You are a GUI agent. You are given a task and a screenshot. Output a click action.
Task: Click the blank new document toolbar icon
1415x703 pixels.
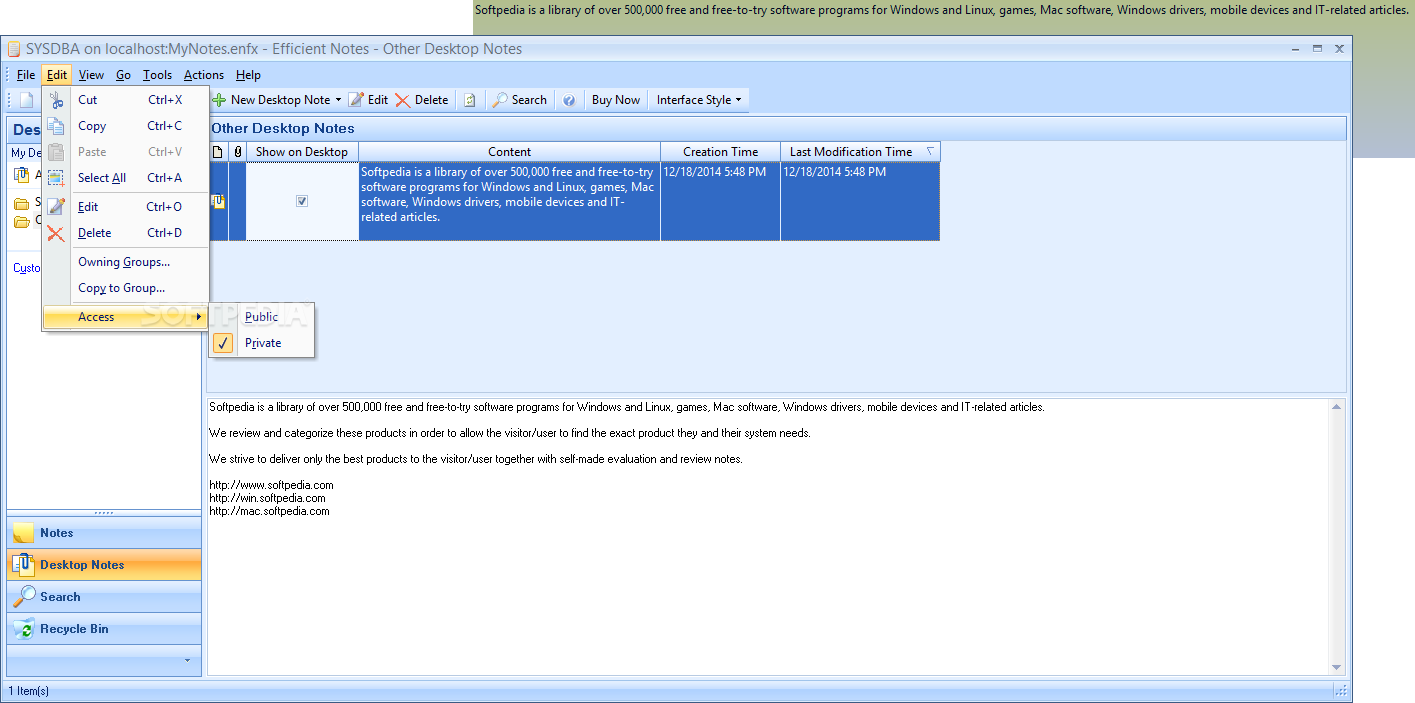click(x=27, y=100)
